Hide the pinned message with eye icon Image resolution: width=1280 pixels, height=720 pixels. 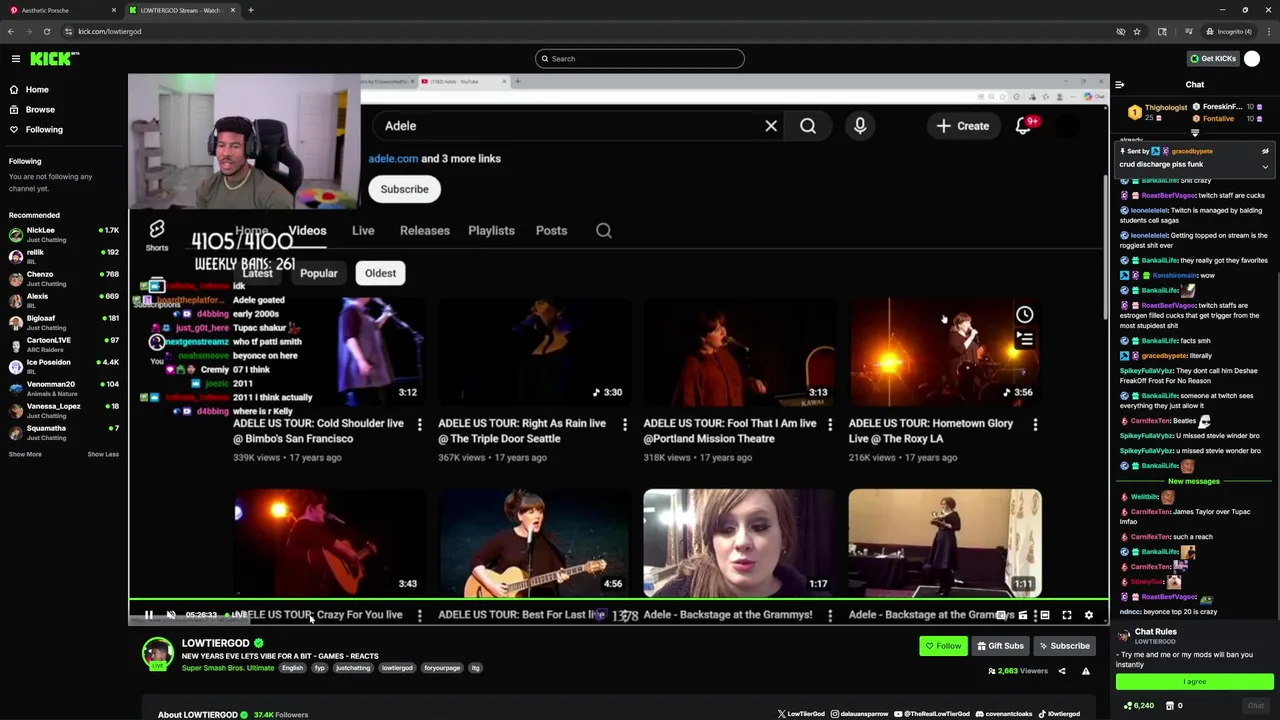[x=1265, y=152]
